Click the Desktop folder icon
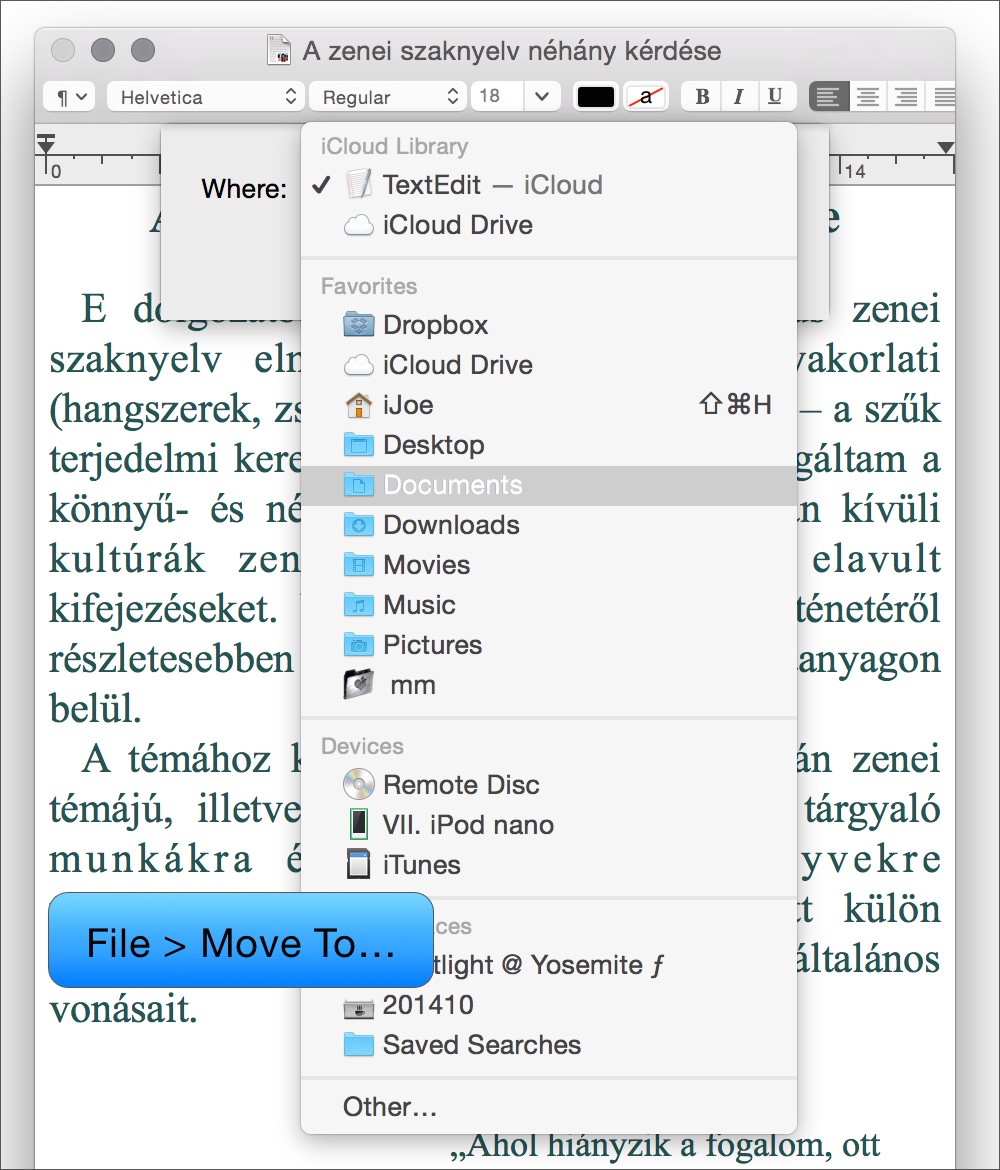1000x1170 pixels. (358, 445)
